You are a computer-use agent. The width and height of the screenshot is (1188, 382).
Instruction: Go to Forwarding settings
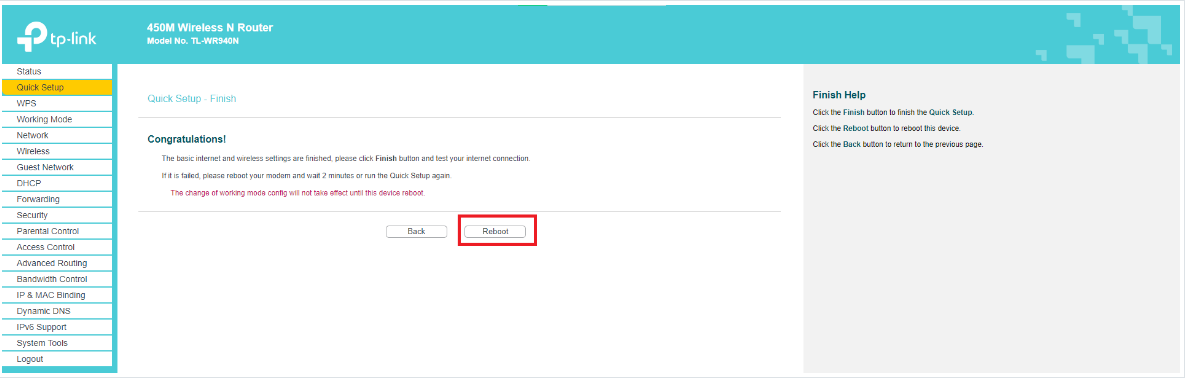point(57,199)
